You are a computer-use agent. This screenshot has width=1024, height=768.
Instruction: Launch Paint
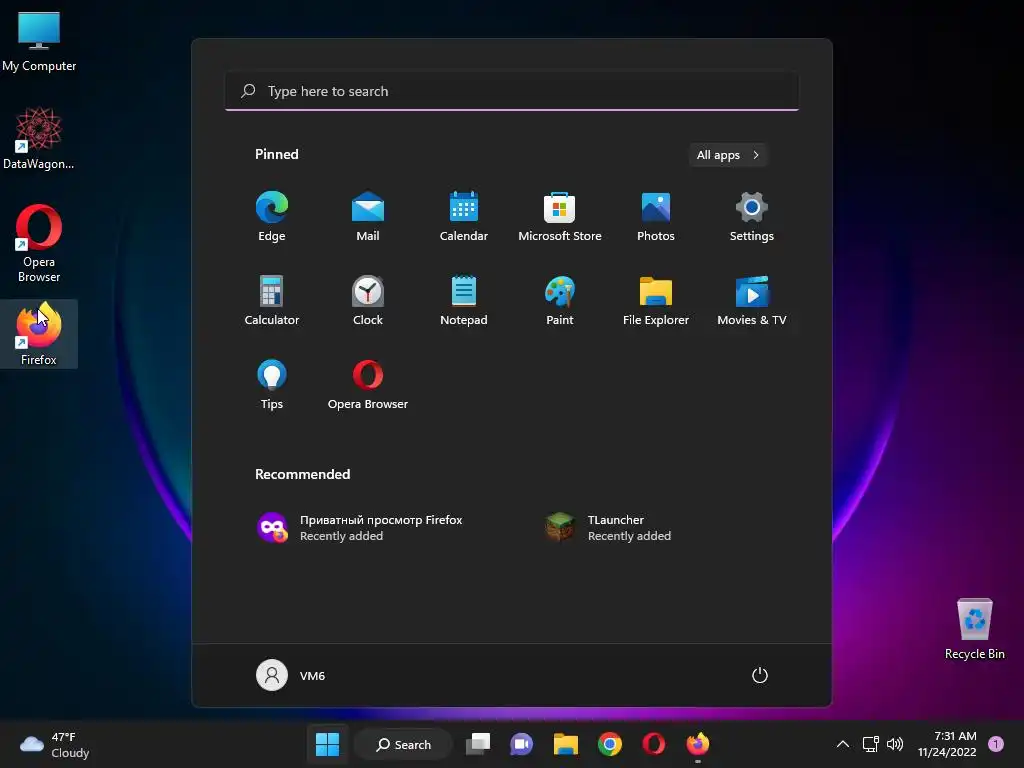tap(560, 300)
